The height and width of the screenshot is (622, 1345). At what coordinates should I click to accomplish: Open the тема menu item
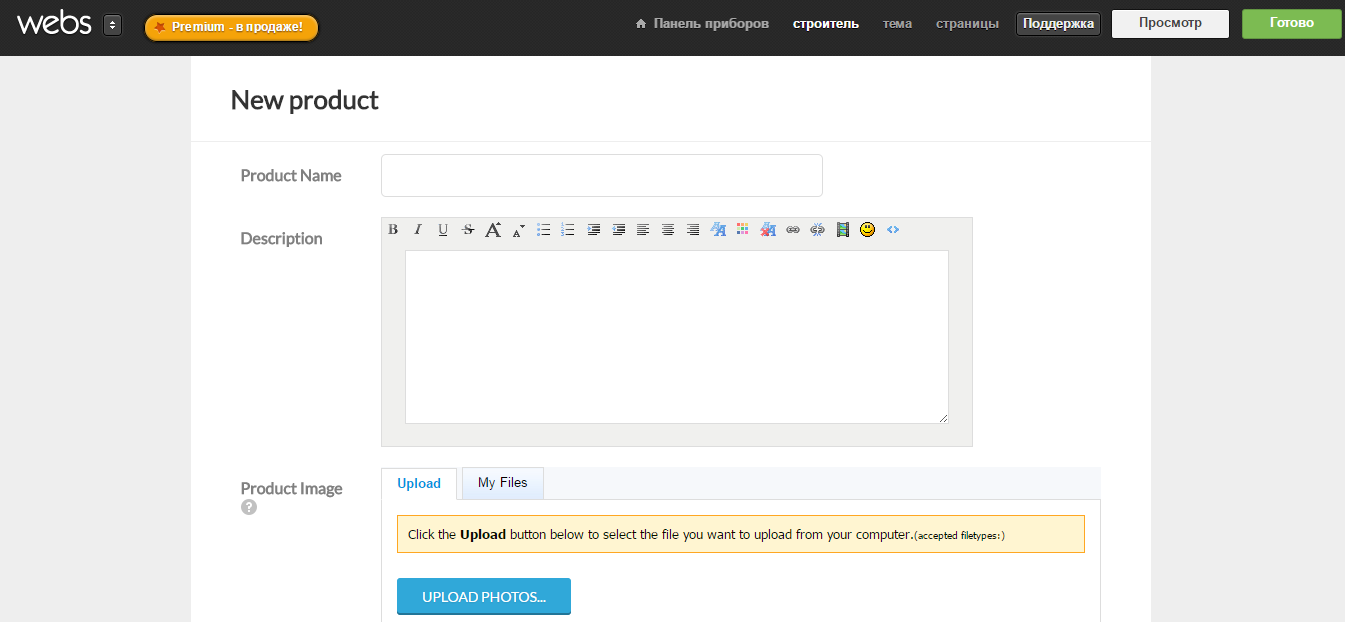pos(897,23)
